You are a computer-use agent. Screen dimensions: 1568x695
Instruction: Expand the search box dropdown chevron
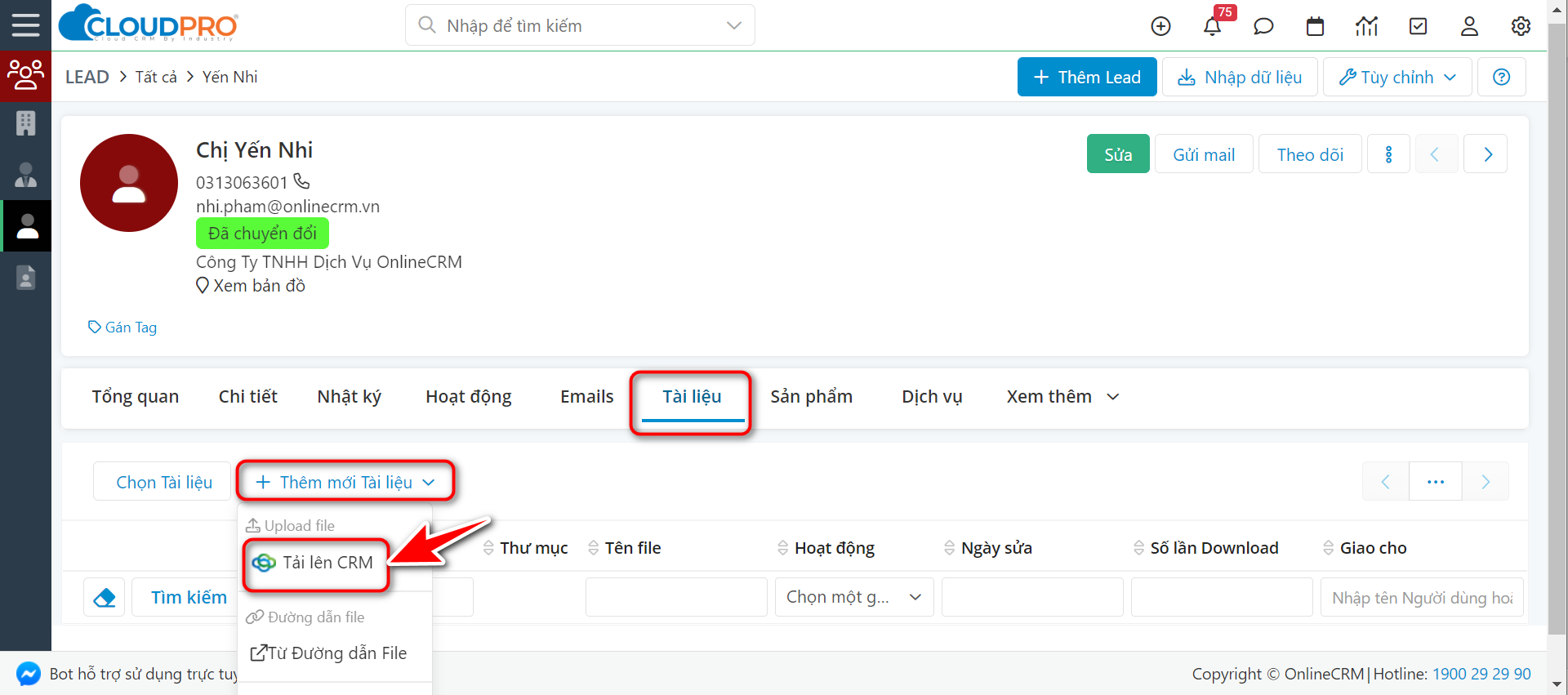tap(734, 25)
